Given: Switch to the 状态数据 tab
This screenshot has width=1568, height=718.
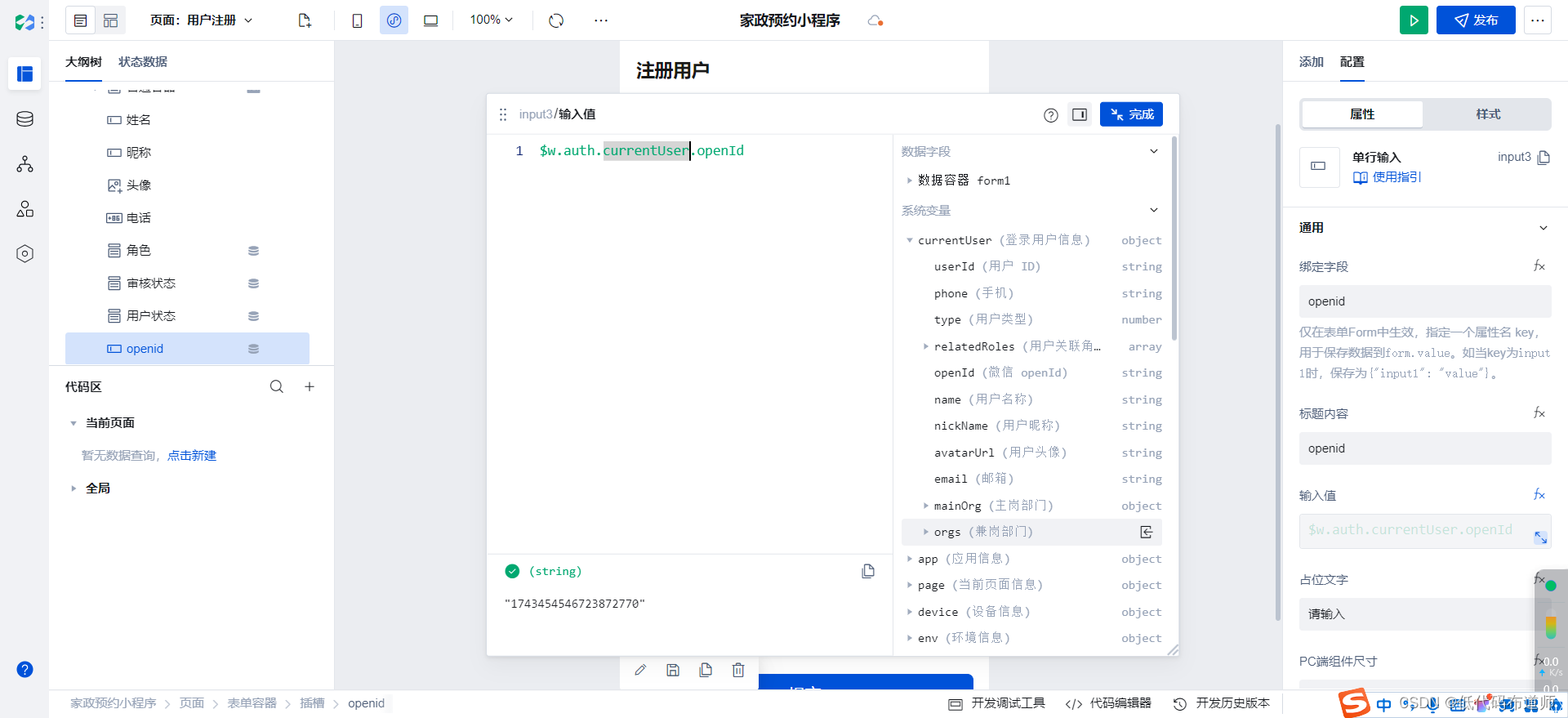Looking at the screenshot, I should (143, 62).
